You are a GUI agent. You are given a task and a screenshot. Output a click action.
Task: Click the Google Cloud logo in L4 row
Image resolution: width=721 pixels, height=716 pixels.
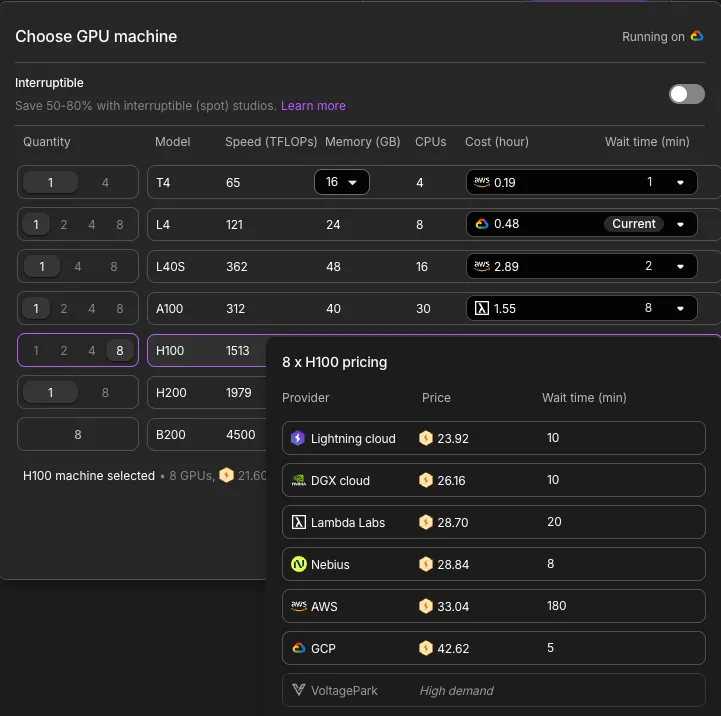[x=481, y=224]
